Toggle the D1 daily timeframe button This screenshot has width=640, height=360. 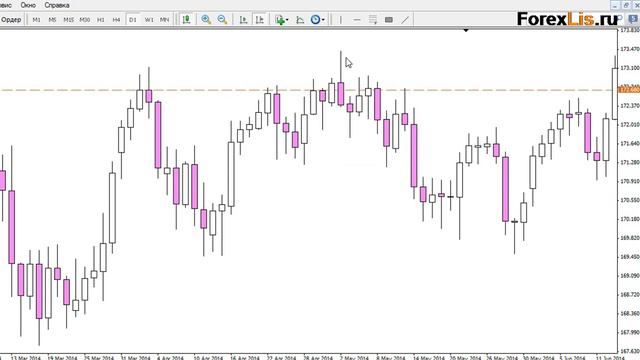point(133,20)
